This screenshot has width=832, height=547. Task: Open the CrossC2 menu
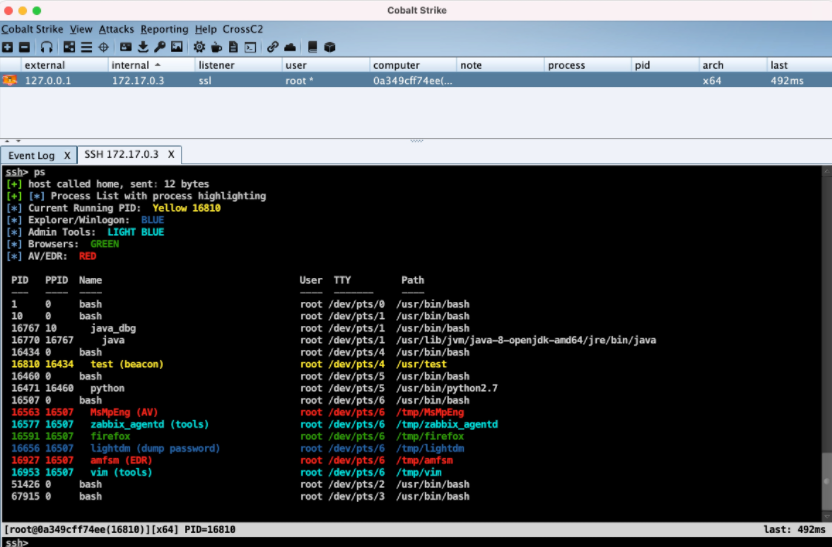[243, 29]
